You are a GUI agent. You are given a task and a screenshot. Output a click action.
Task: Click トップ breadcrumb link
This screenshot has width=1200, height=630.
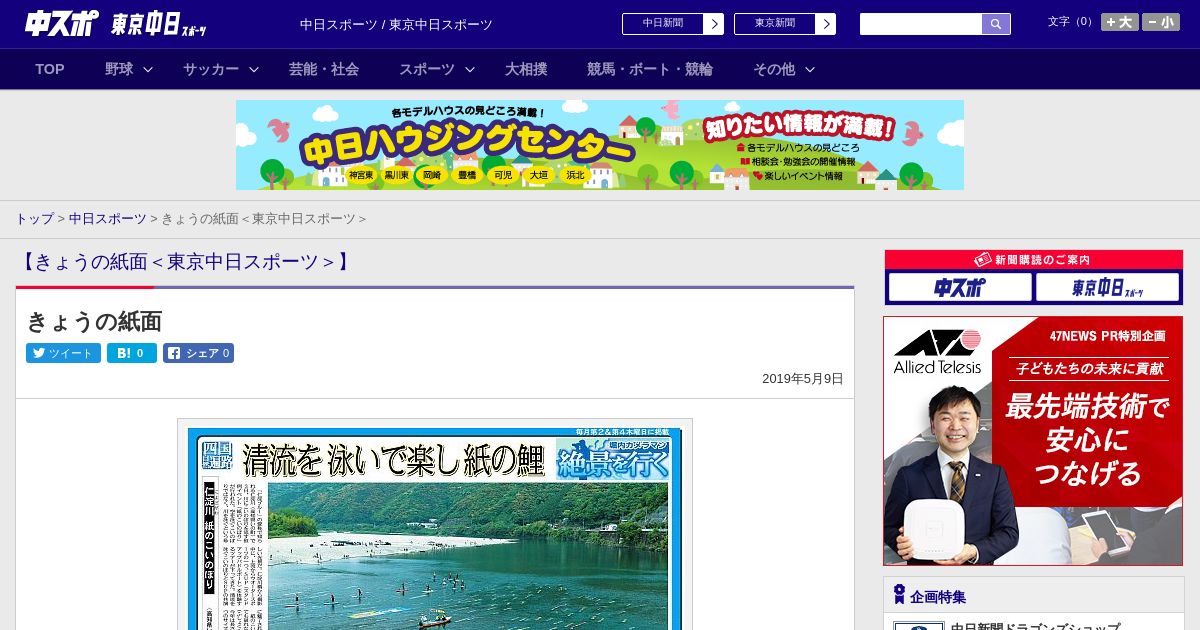coord(34,219)
